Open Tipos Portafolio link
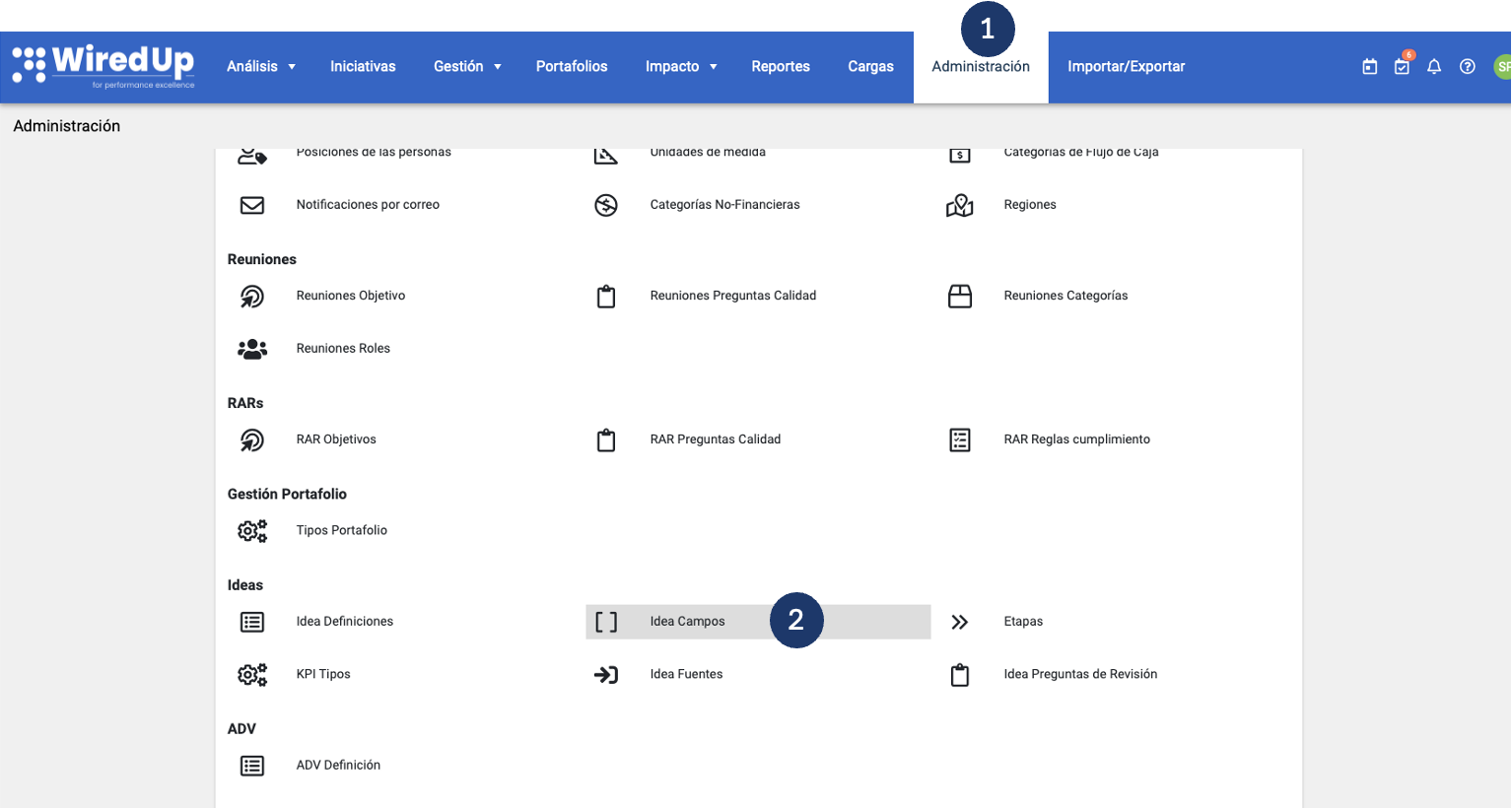Image resolution: width=1512 pixels, height=808 pixels. tap(341, 530)
